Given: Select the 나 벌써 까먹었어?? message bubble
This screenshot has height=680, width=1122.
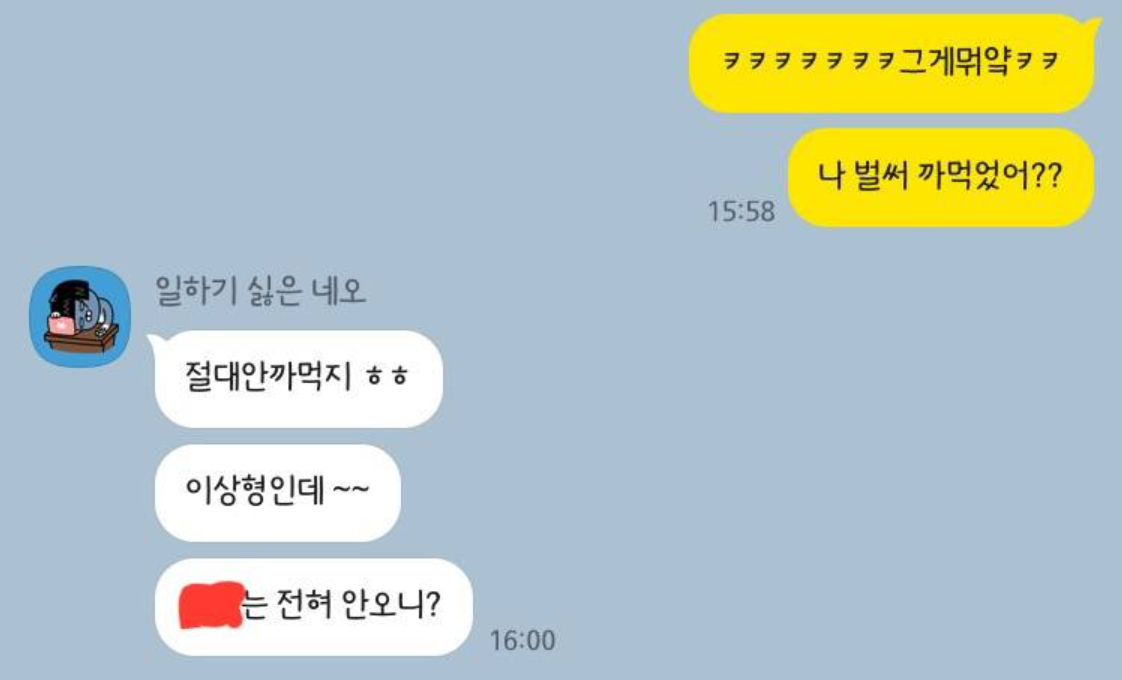Looking at the screenshot, I should coord(941,178).
